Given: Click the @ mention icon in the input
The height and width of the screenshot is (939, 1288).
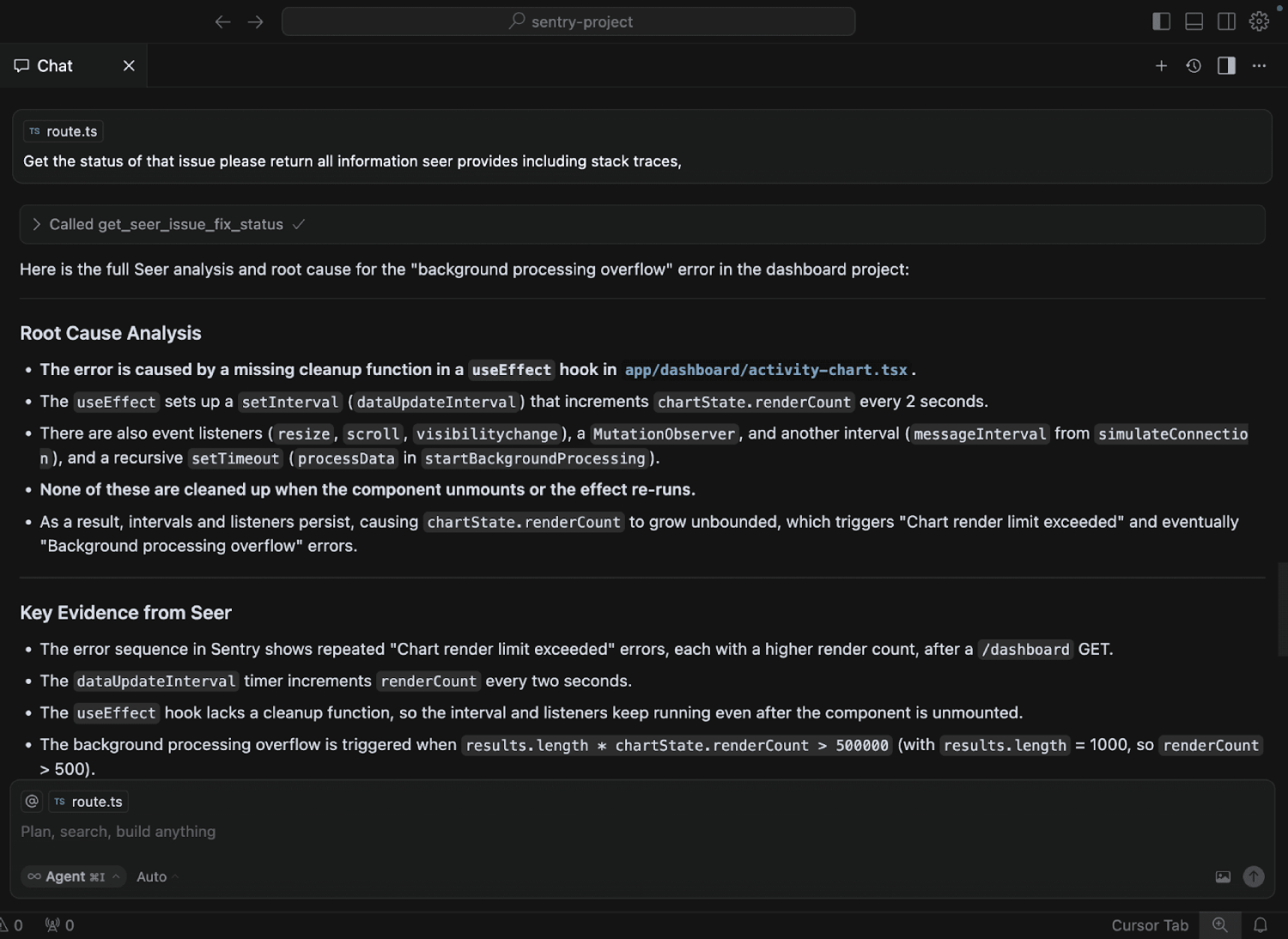Looking at the screenshot, I should 32,801.
